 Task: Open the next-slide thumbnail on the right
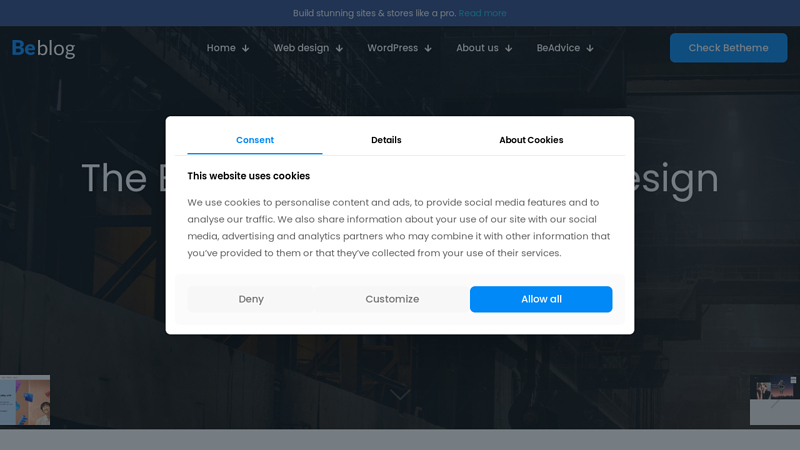click(775, 401)
